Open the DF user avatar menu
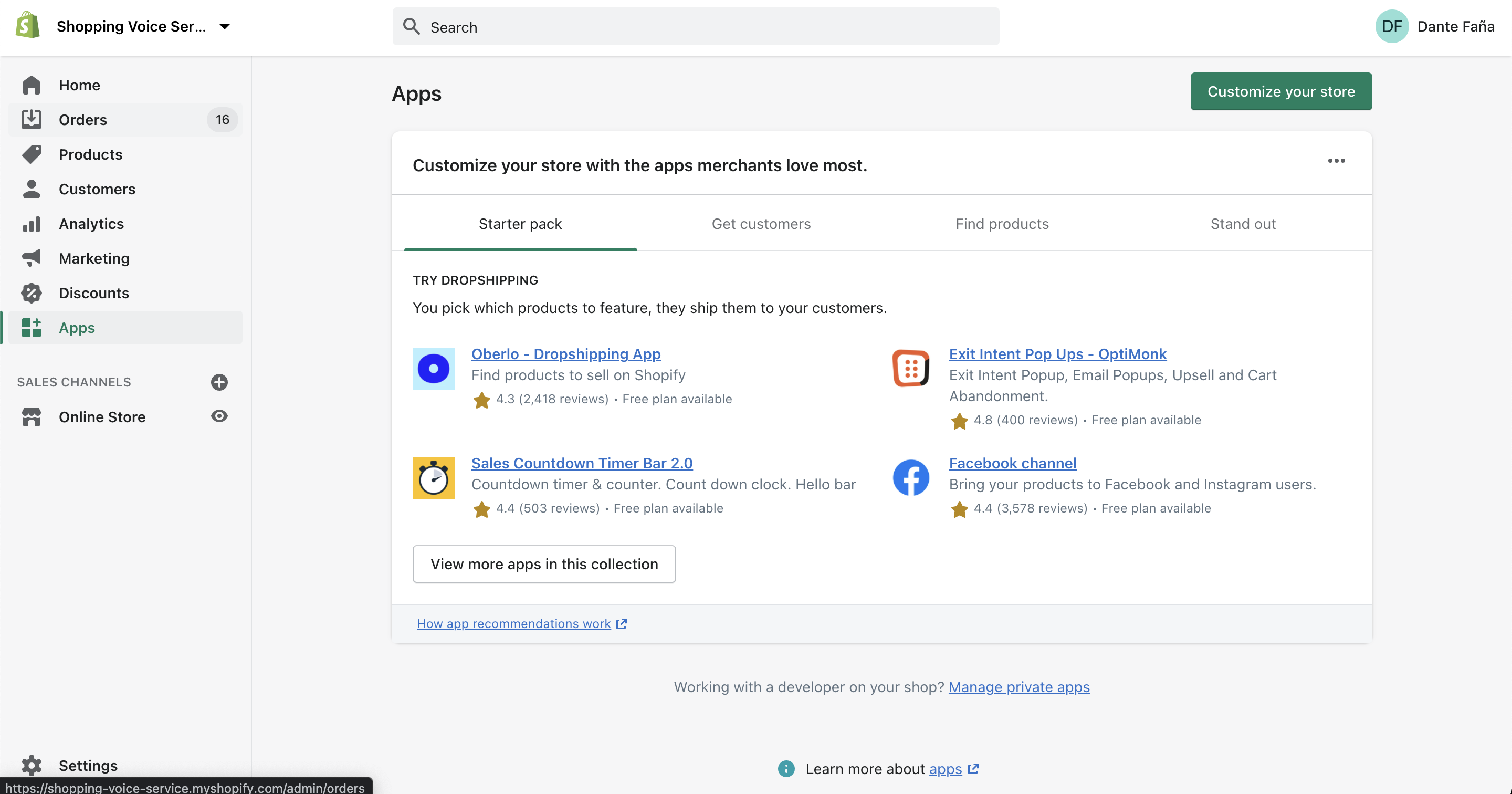The image size is (1512, 794). [x=1392, y=26]
